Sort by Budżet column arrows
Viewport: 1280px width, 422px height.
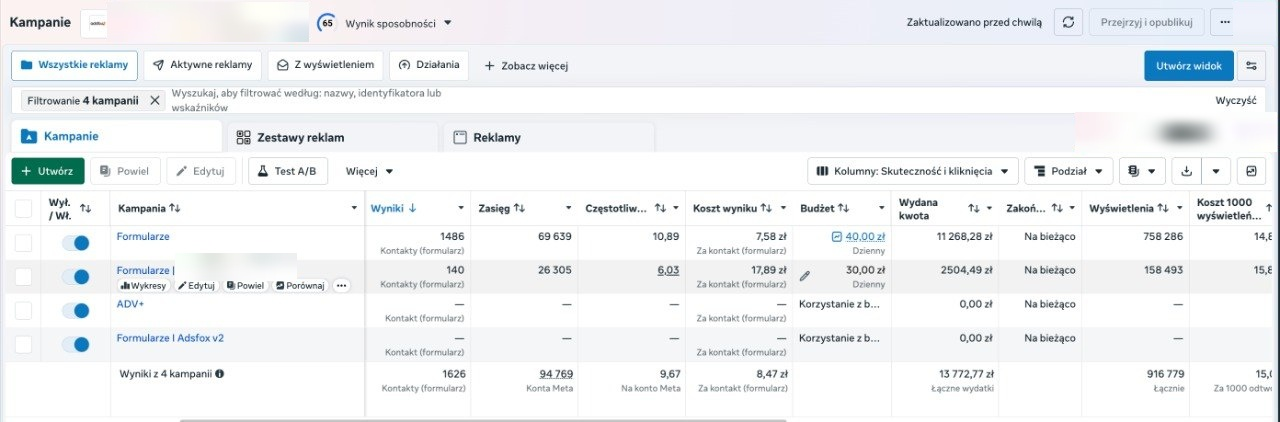tap(843, 208)
